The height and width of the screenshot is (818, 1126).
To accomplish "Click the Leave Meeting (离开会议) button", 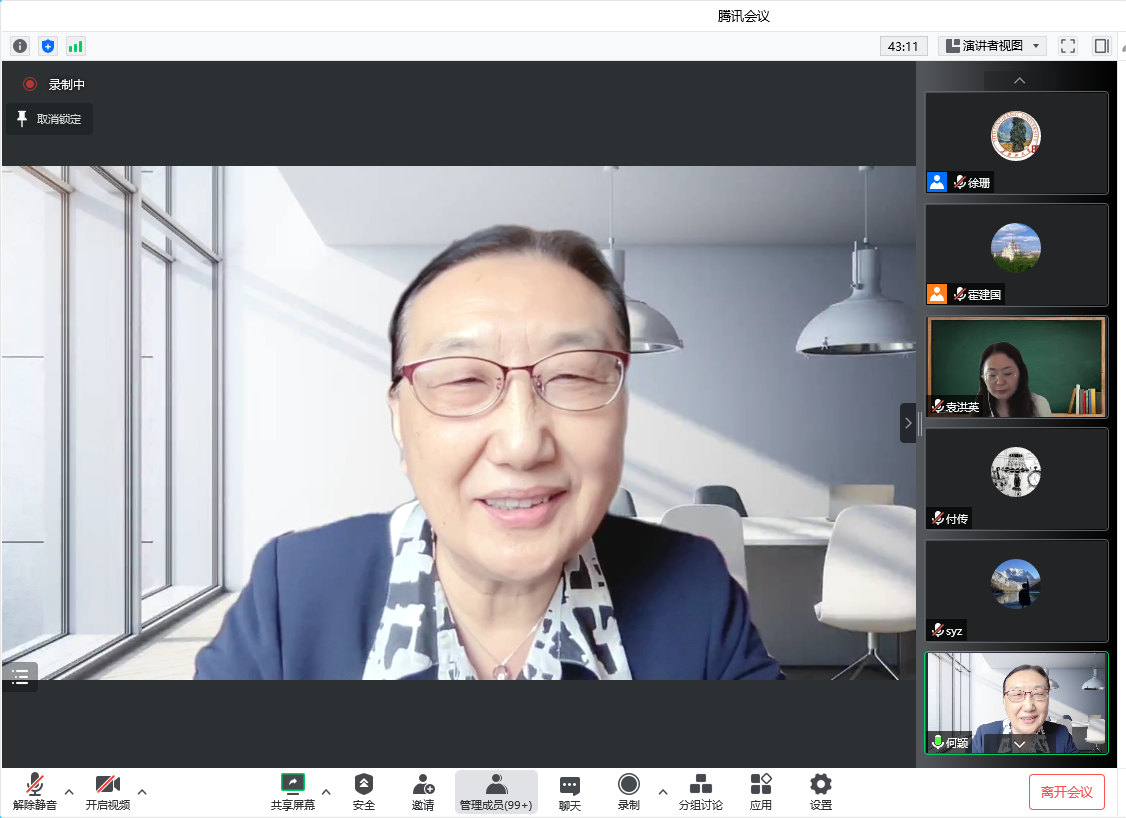I will point(1066,792).
